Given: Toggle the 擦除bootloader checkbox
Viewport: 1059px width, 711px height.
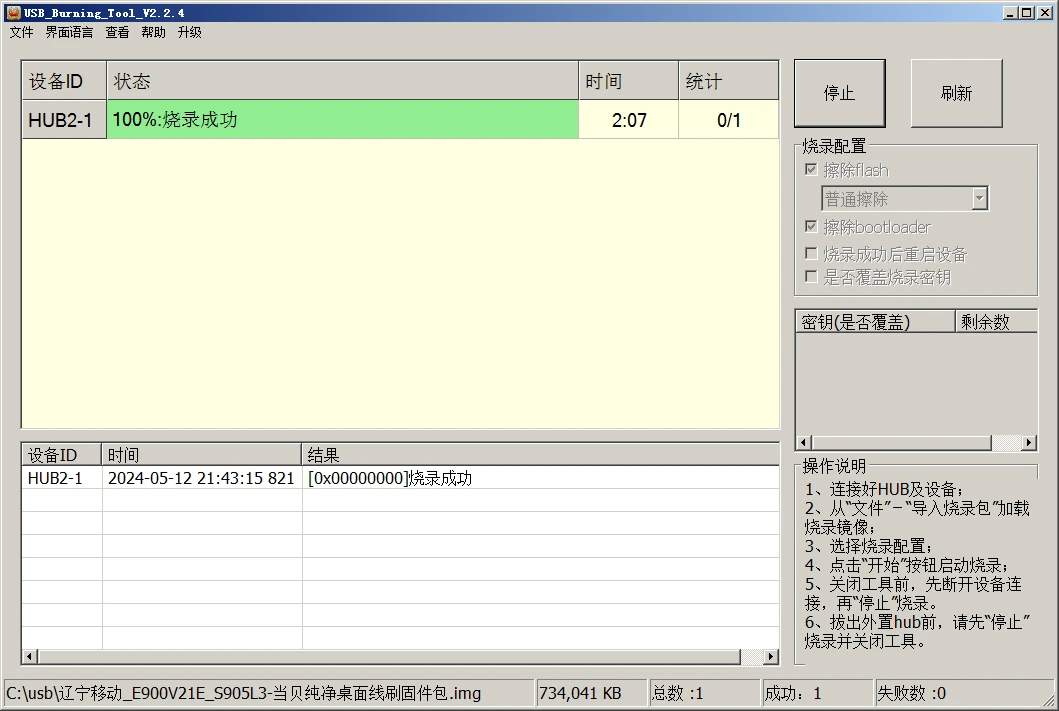Looking at the screenshot, I should [x=811, y=227].
